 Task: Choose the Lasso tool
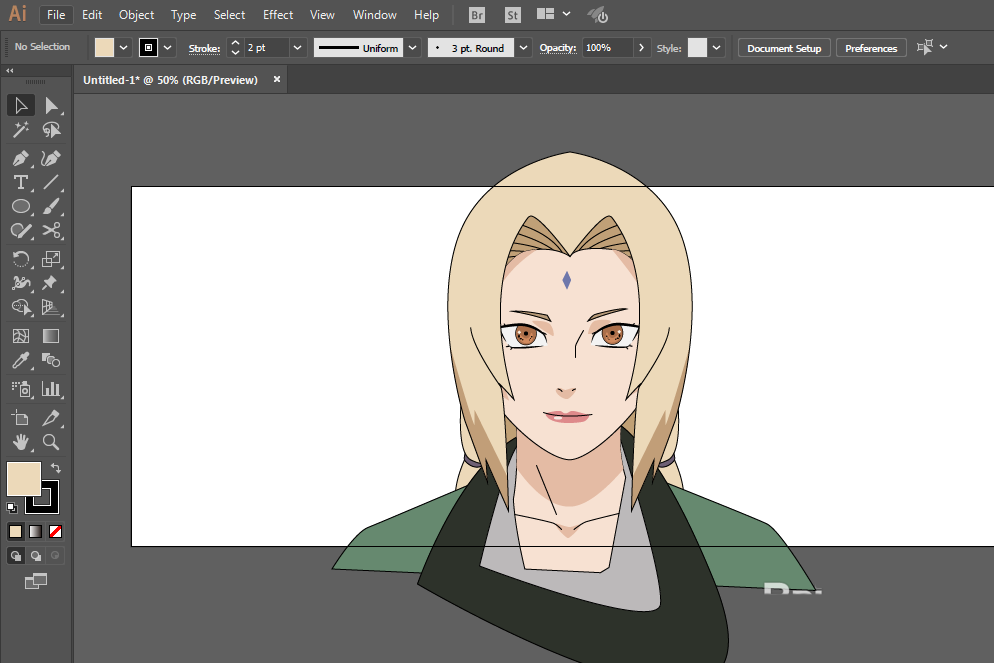pyautogui.click(x=51, y=130)
